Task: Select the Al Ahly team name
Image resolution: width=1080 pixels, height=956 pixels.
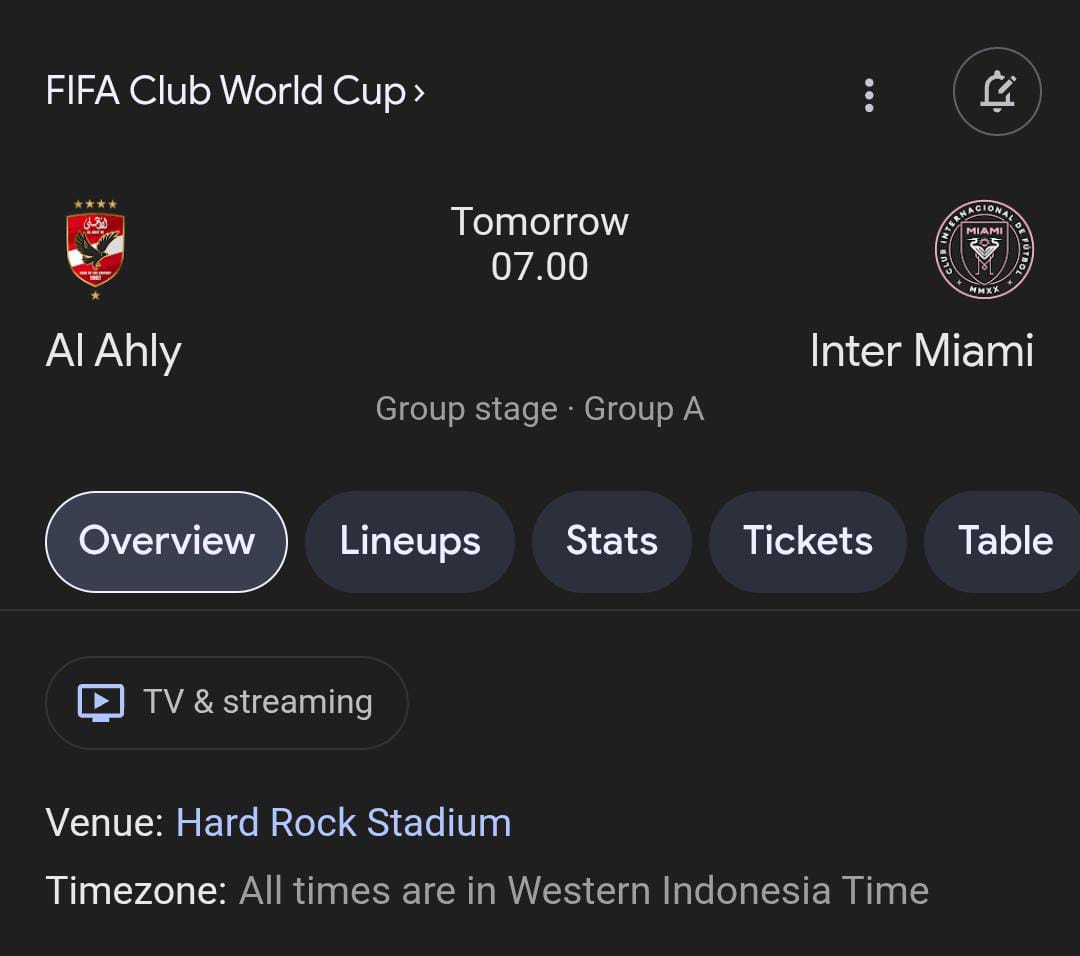Action: point(113,351)
